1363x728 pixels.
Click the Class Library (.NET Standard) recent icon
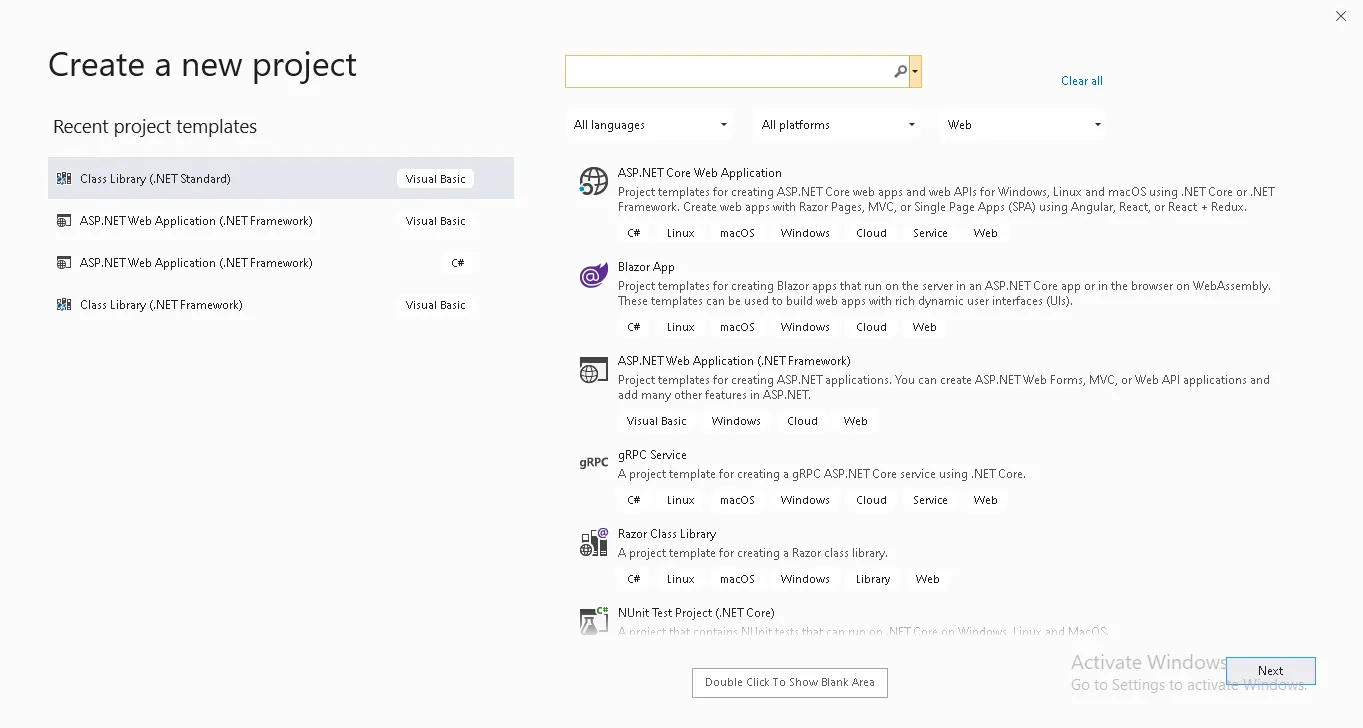(x=64, y=179)
